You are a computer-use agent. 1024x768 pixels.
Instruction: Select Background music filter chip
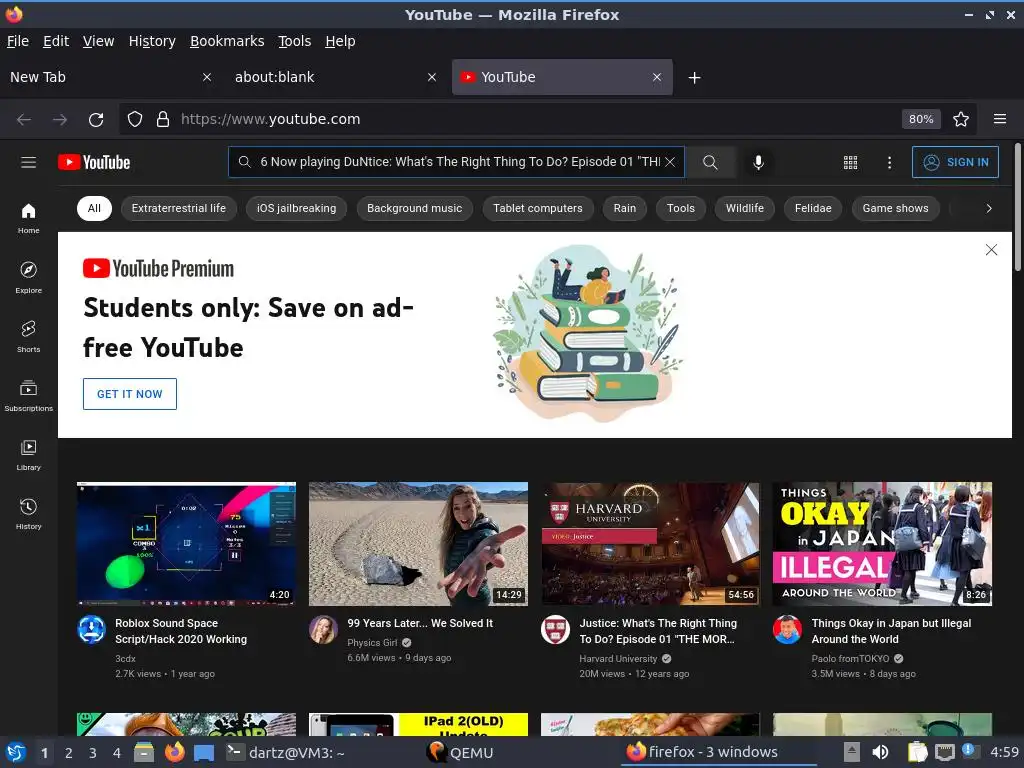[415, 208]
